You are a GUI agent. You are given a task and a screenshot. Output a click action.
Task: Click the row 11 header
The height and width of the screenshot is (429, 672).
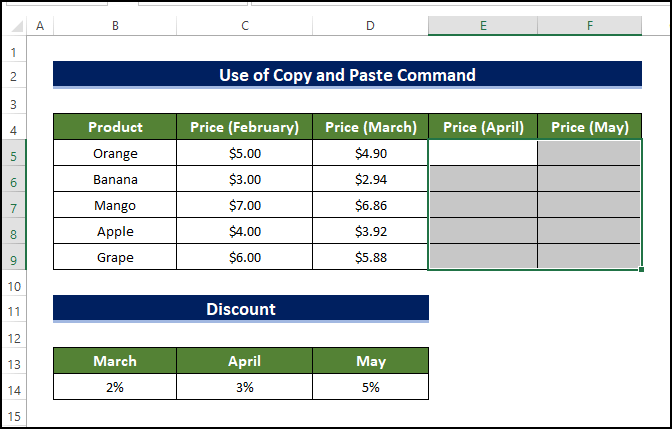13,310
